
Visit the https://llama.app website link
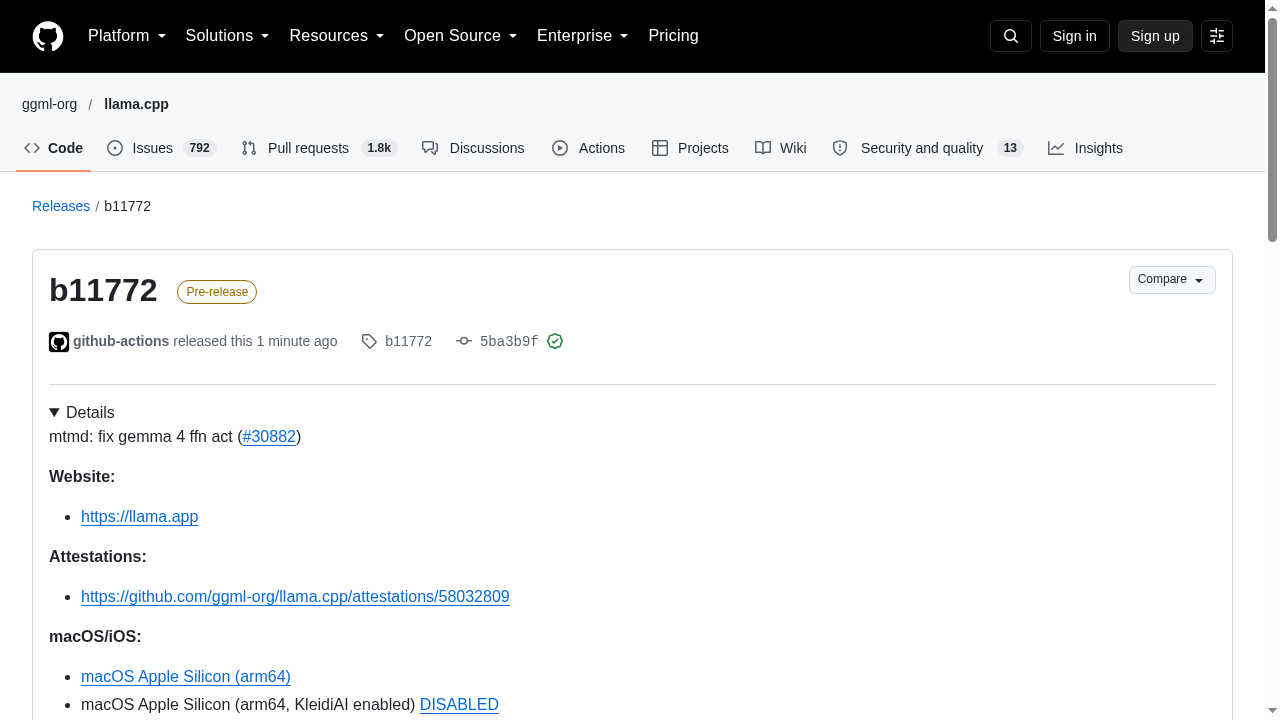[x=139, y=516]
